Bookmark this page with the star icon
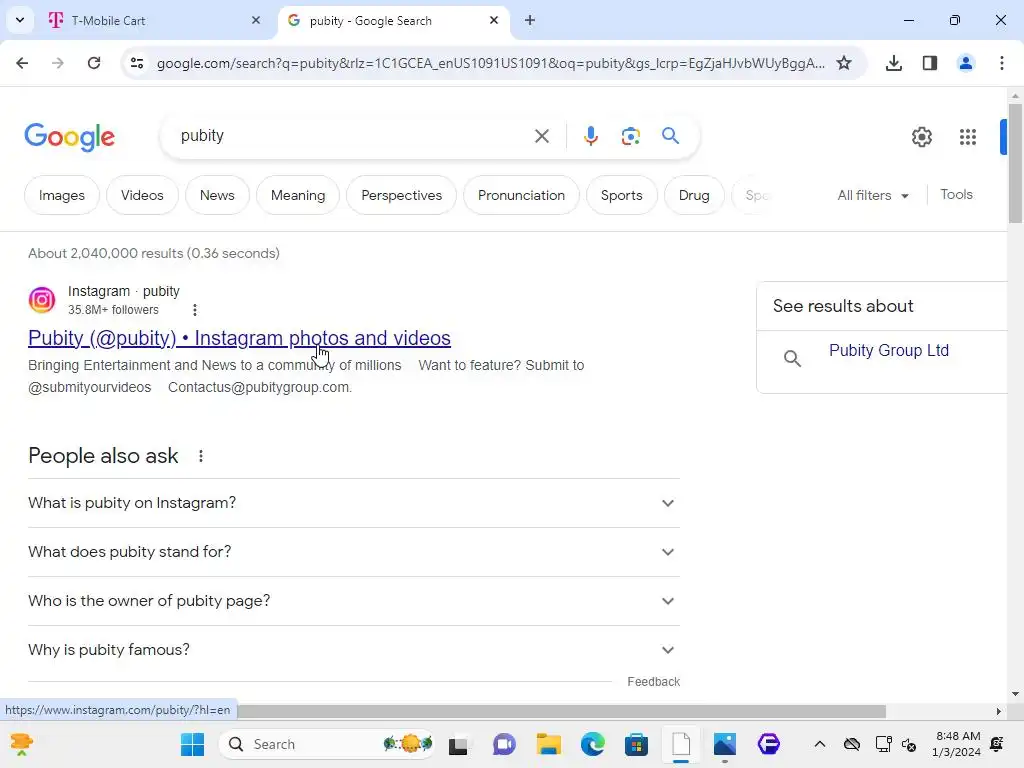This screenshot has height=768, width=1024. click(x=844, y=63)
